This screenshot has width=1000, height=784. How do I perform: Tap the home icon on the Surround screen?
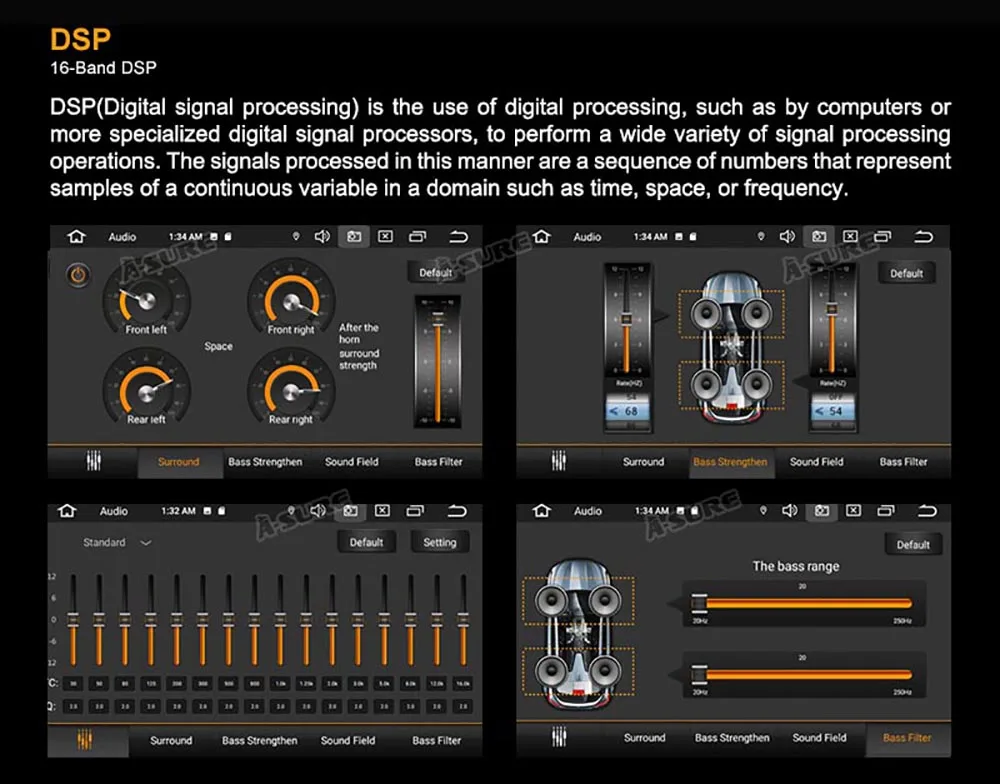coord(77,237)
